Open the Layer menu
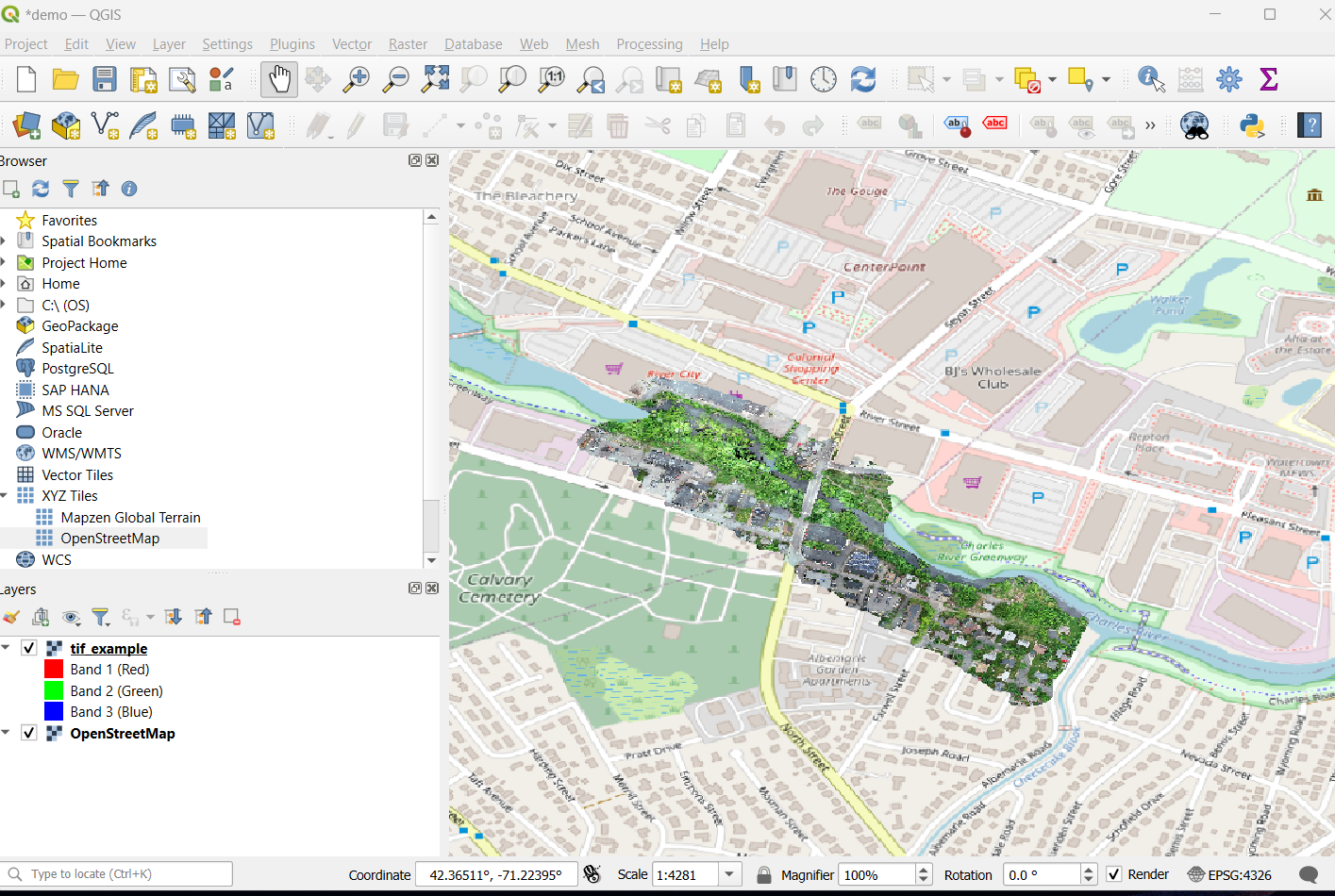 (169, 44)
